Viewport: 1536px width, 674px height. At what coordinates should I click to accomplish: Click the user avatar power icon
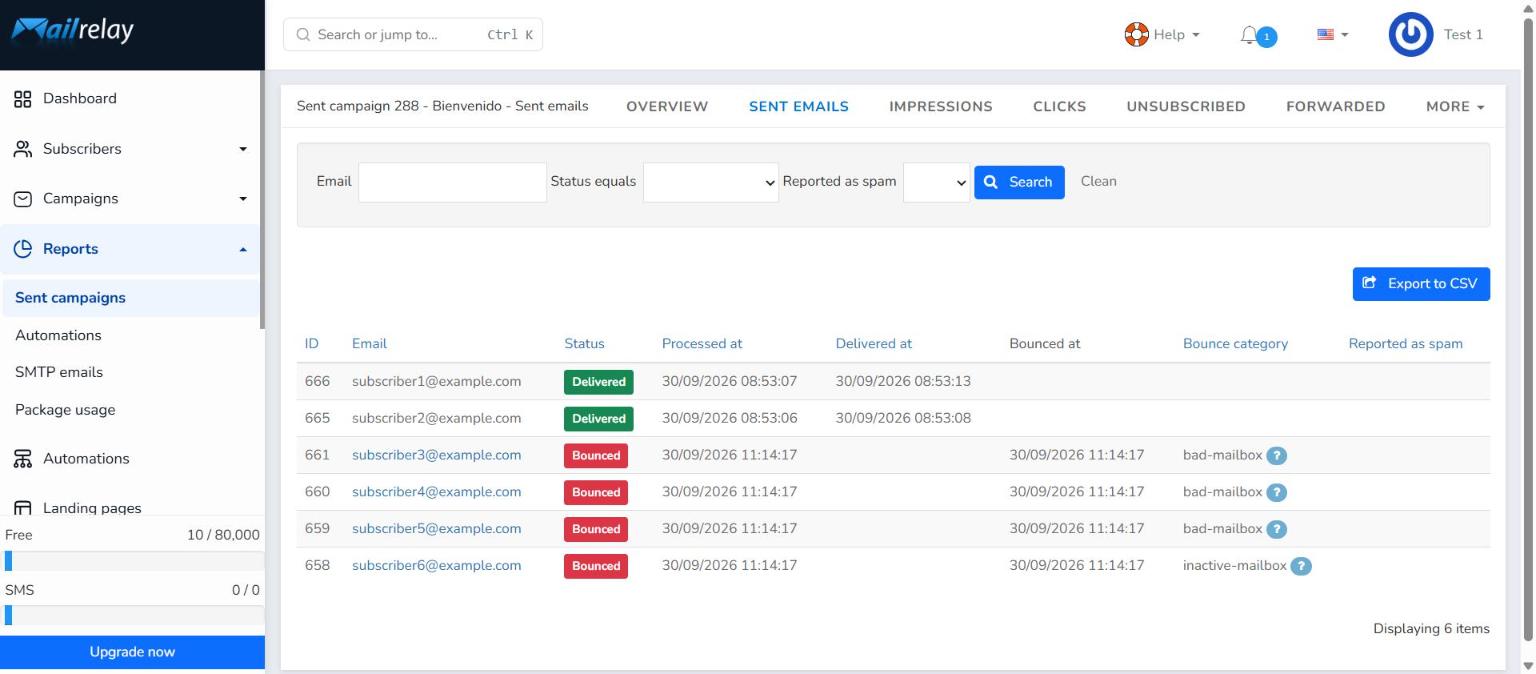[x=1411, y=35]
